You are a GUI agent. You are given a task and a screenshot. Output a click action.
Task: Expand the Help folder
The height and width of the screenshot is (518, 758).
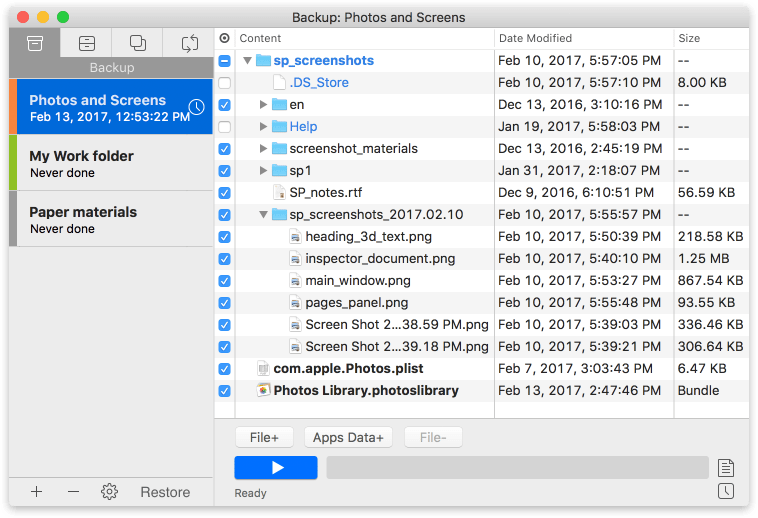pos(263,127)
